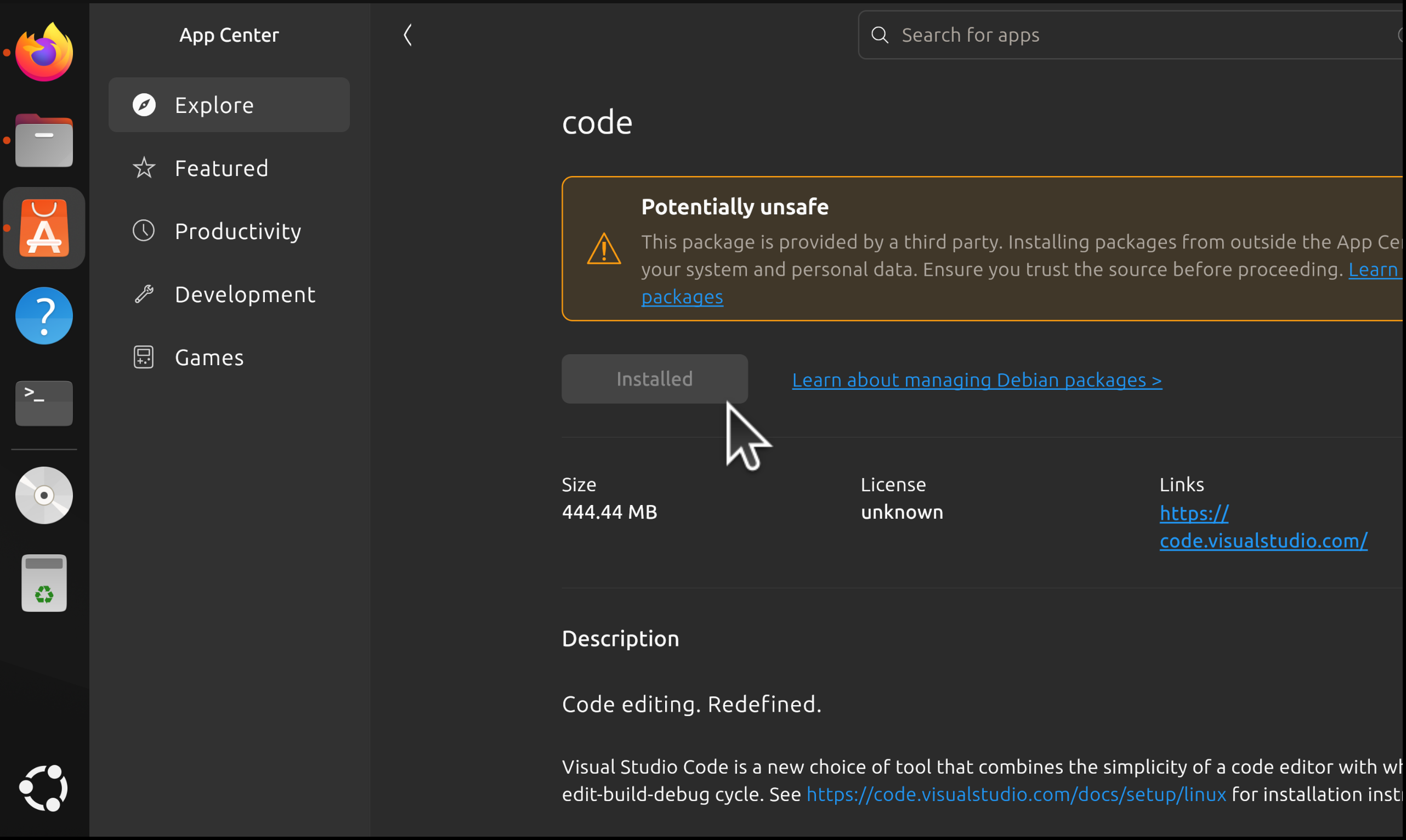Open the Help question mark icon

(x=44, y=316)
